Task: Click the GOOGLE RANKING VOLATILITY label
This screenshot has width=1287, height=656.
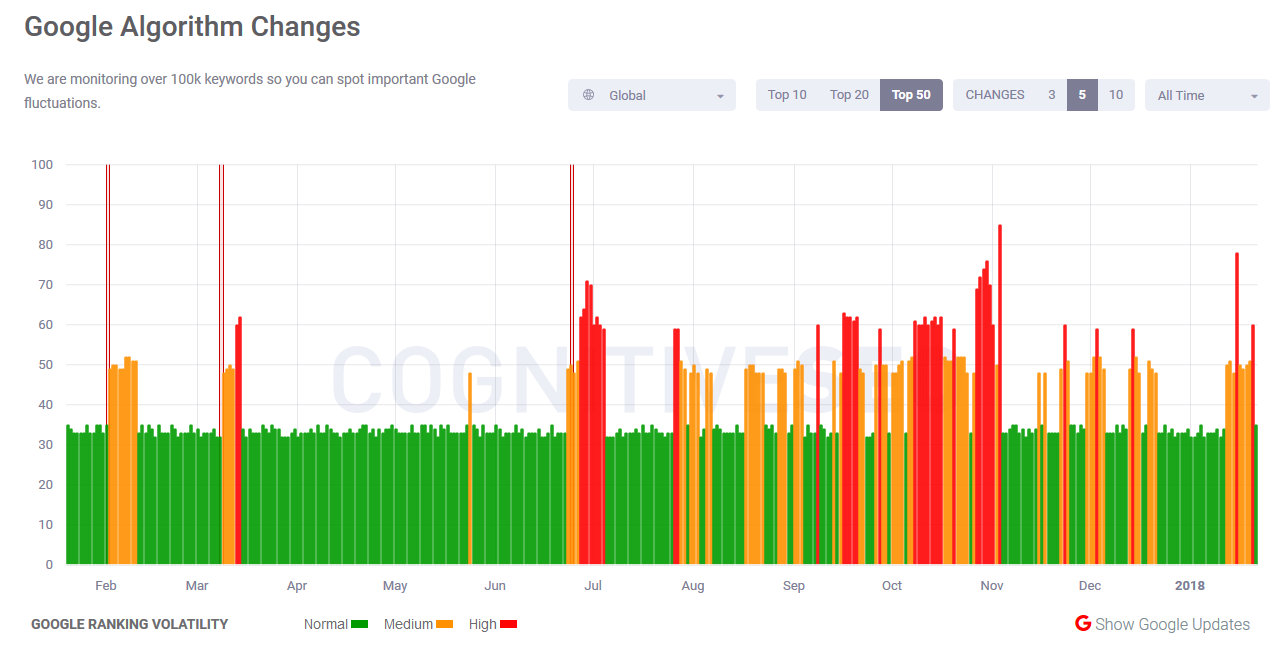Action: click(x=130, y=623)
